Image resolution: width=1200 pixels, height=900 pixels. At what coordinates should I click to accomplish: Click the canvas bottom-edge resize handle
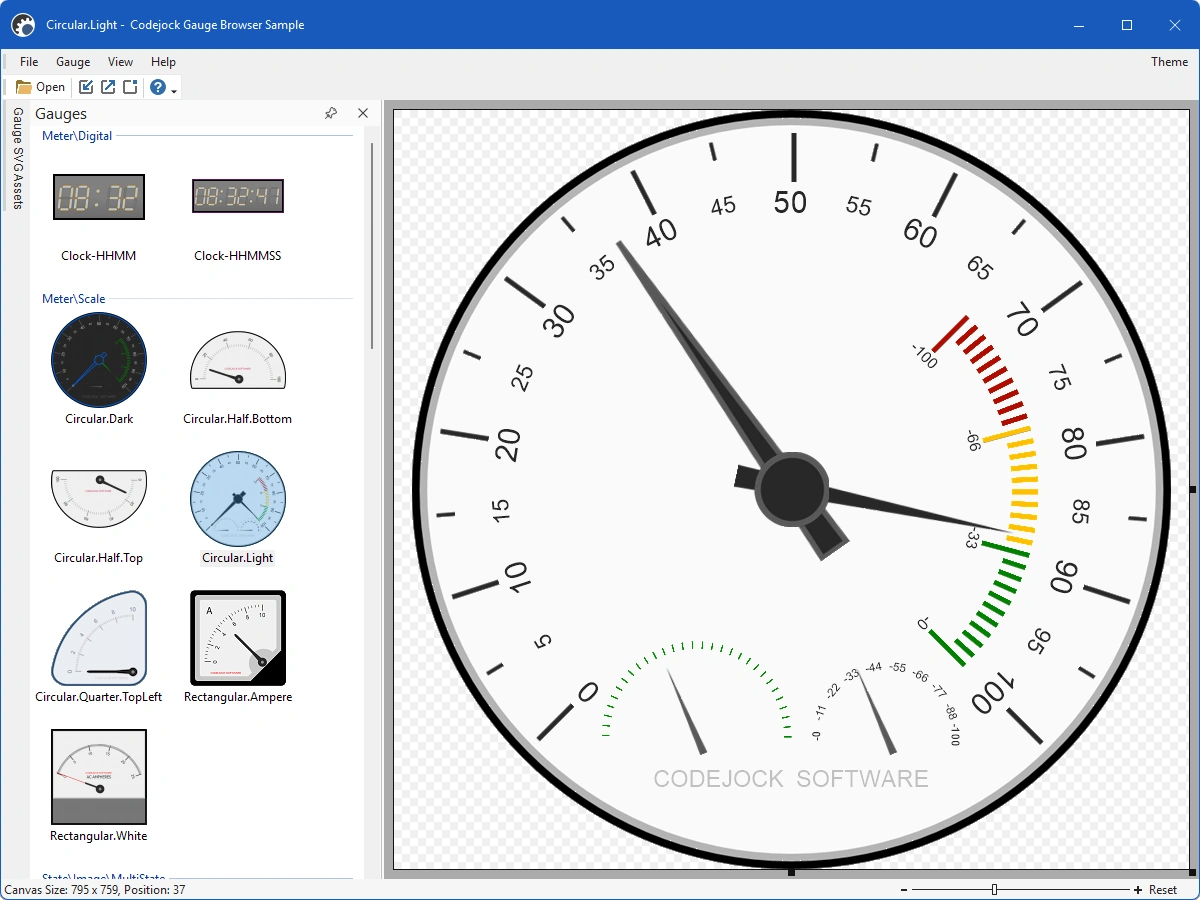tap(791, 872)
